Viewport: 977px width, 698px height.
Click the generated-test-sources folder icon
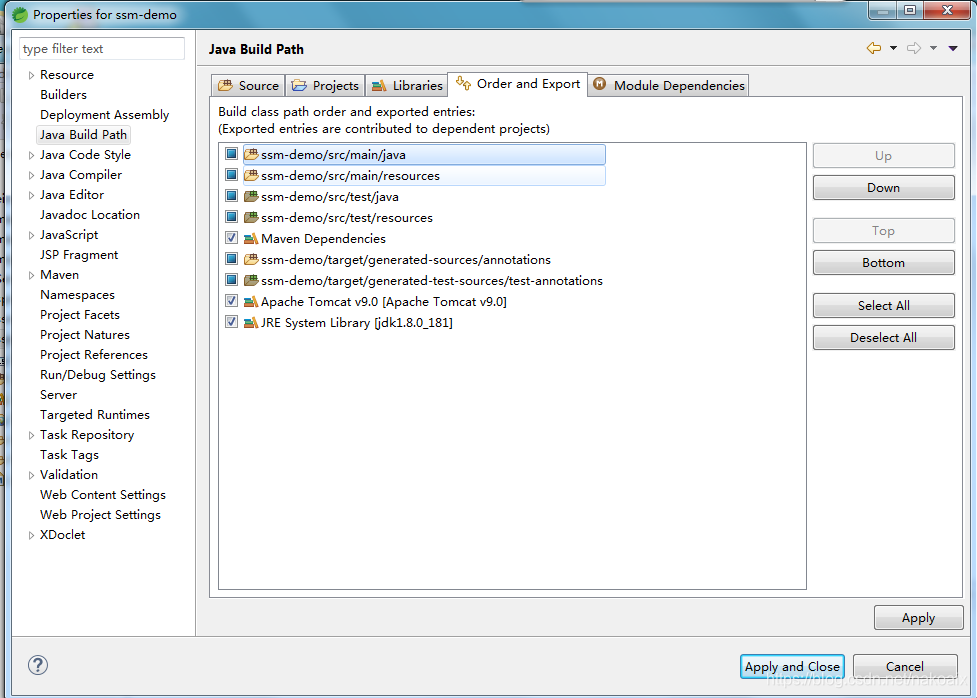tap(251, 280)
